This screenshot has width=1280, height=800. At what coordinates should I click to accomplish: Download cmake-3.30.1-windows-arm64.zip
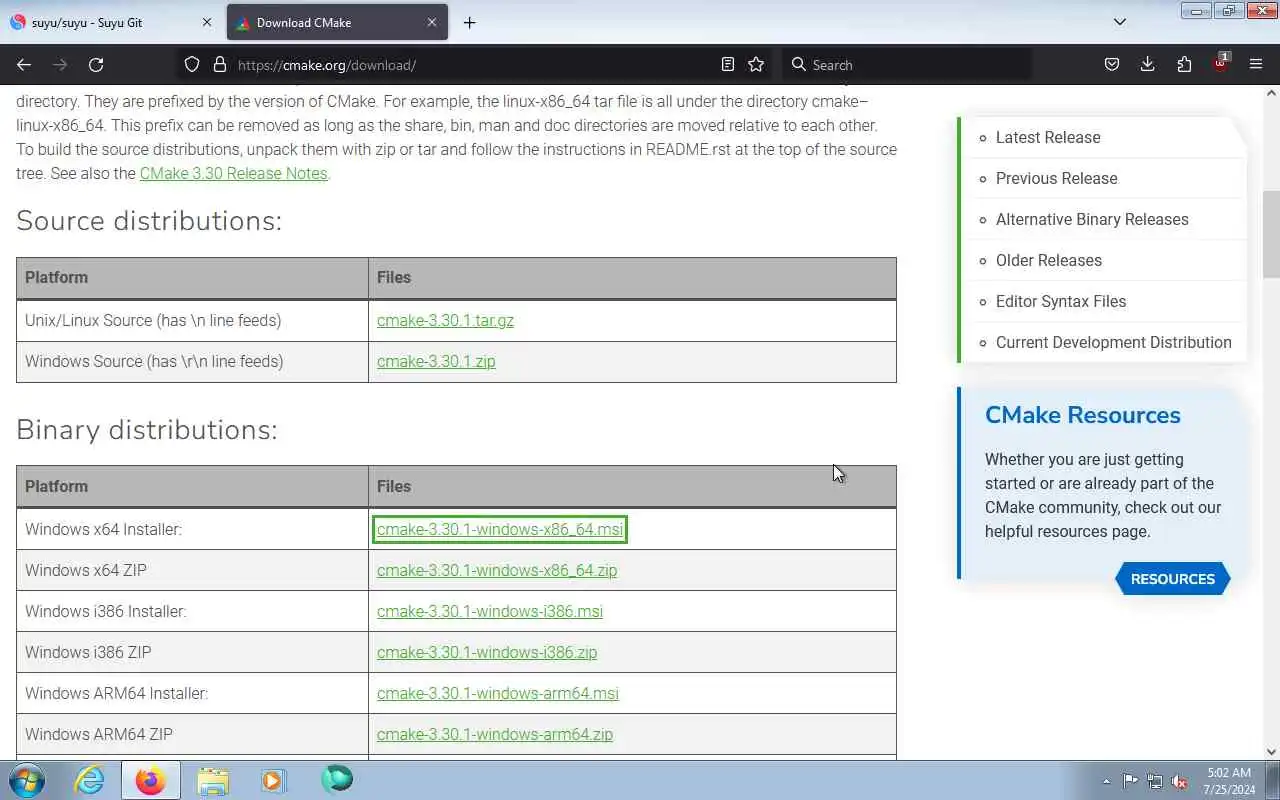click(x=495, y=734)
